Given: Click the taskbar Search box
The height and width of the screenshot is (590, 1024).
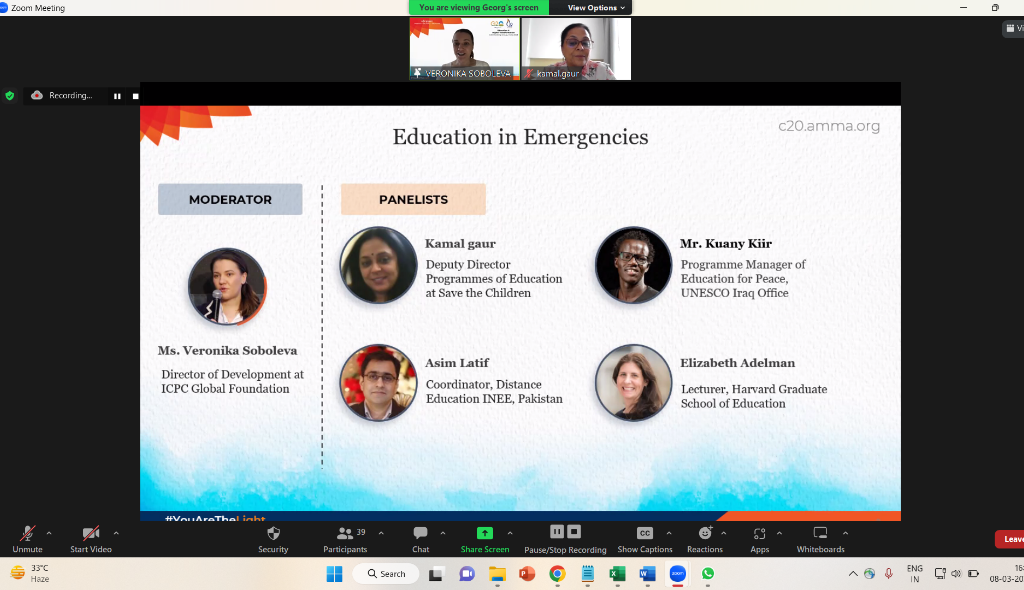Looking at the screenshot, I should [x=387, y=574].
